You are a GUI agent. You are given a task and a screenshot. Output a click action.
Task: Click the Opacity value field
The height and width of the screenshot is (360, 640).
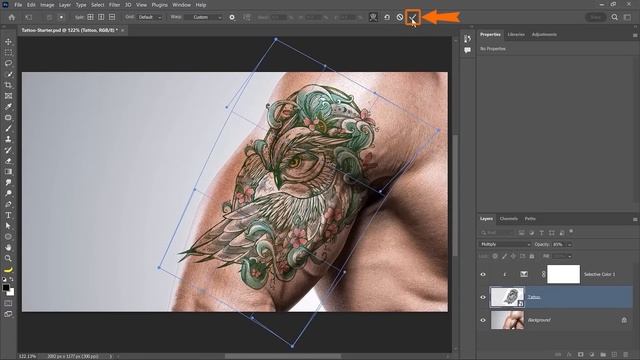[x=558, y=244]
